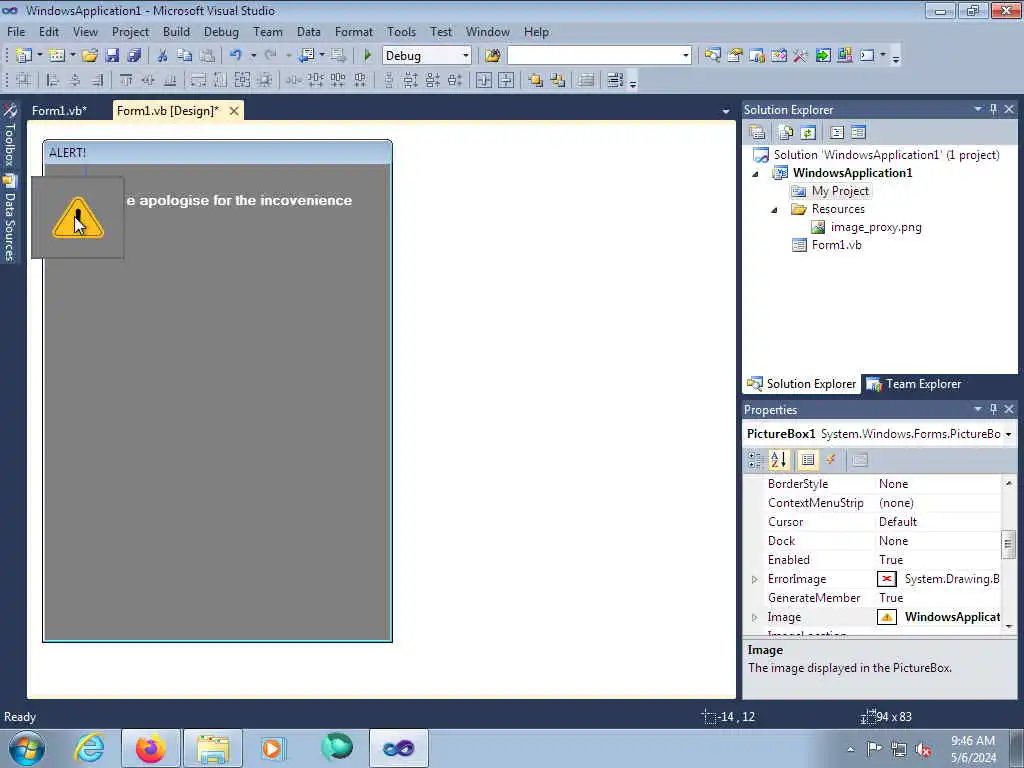
Task: Click the Properties panel scrollbar thumb
Action: (1008, 544)
